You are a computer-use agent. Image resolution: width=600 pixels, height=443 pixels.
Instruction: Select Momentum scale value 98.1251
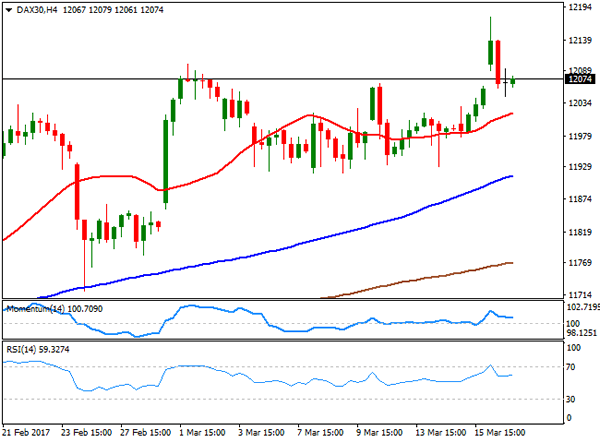click(582, 333)
